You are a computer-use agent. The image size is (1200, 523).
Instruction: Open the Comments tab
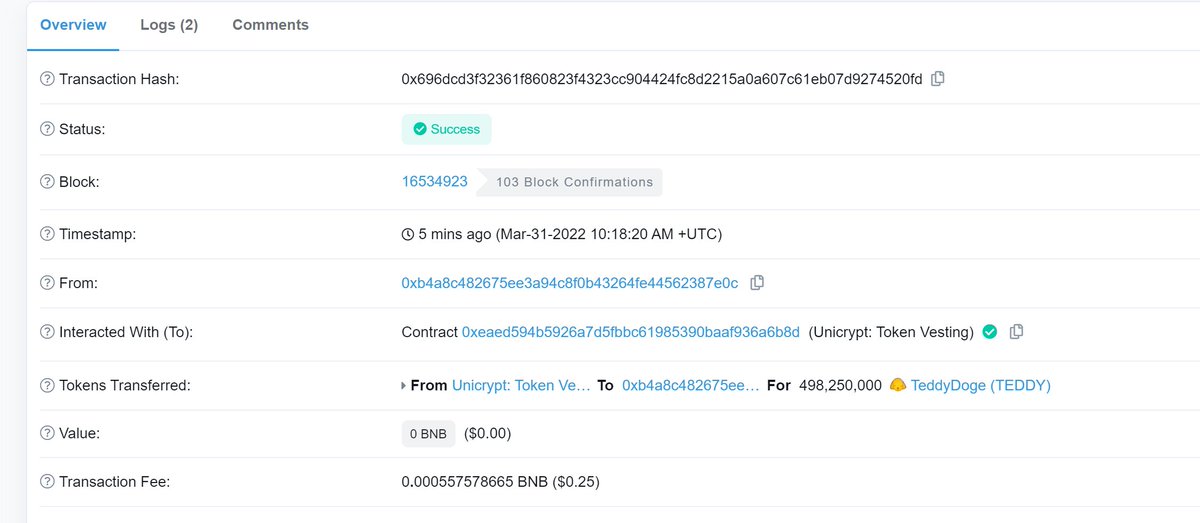click(270, 25)
